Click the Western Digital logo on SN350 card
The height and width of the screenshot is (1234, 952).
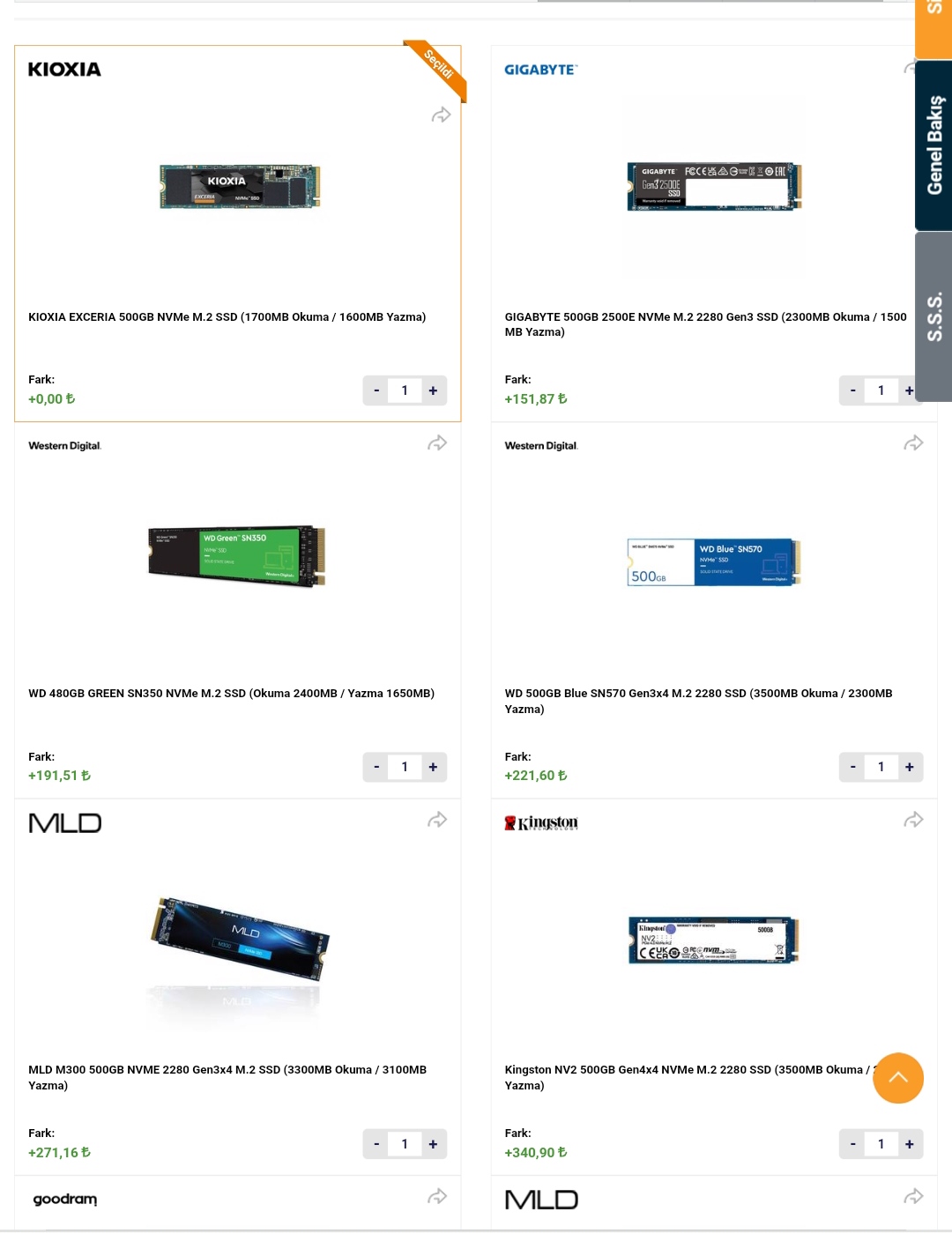click(65, 446)
